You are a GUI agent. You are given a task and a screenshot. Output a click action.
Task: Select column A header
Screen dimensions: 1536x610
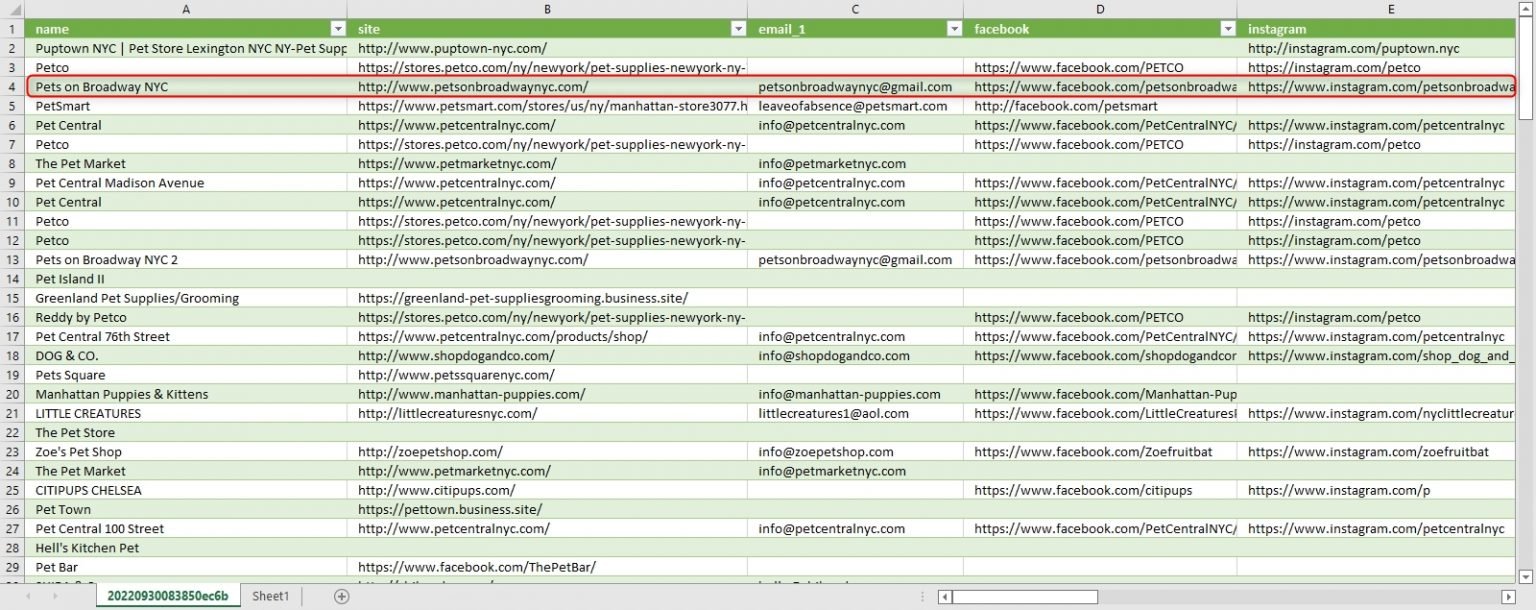point(186,8)
